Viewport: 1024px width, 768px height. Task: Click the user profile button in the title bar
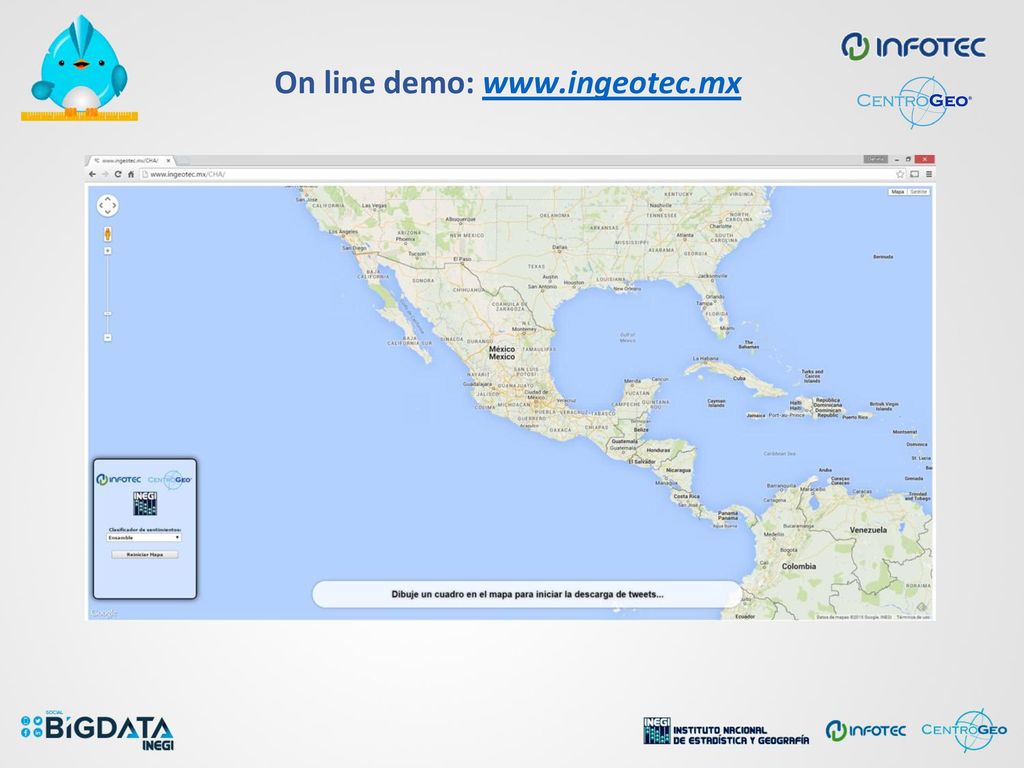click(x=876, y=159)
